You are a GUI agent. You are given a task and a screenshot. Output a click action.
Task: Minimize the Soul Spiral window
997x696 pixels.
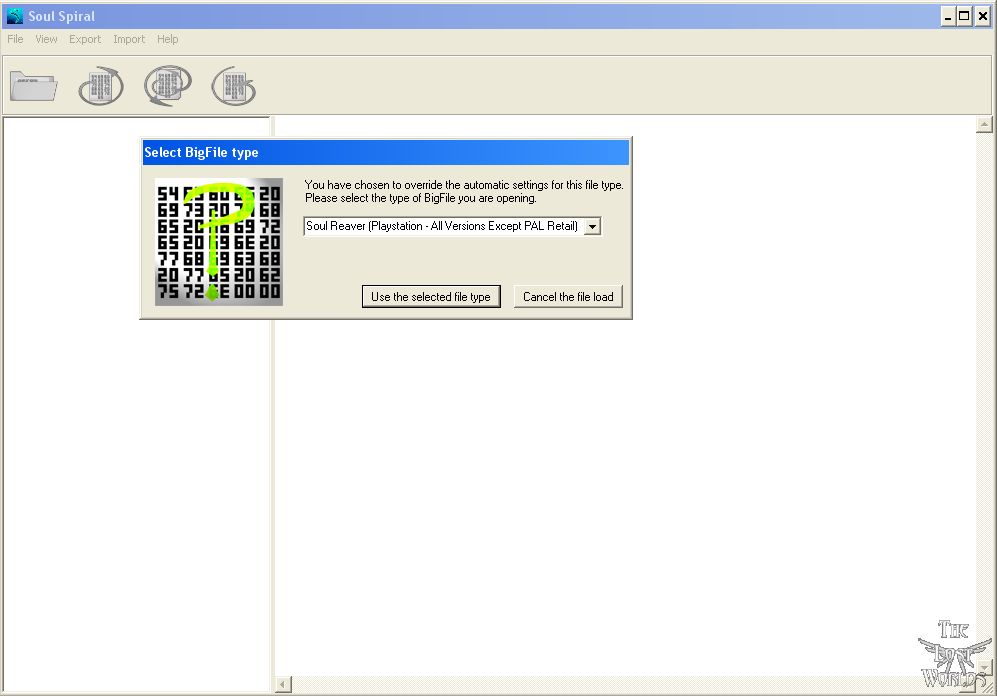point(948,17)
